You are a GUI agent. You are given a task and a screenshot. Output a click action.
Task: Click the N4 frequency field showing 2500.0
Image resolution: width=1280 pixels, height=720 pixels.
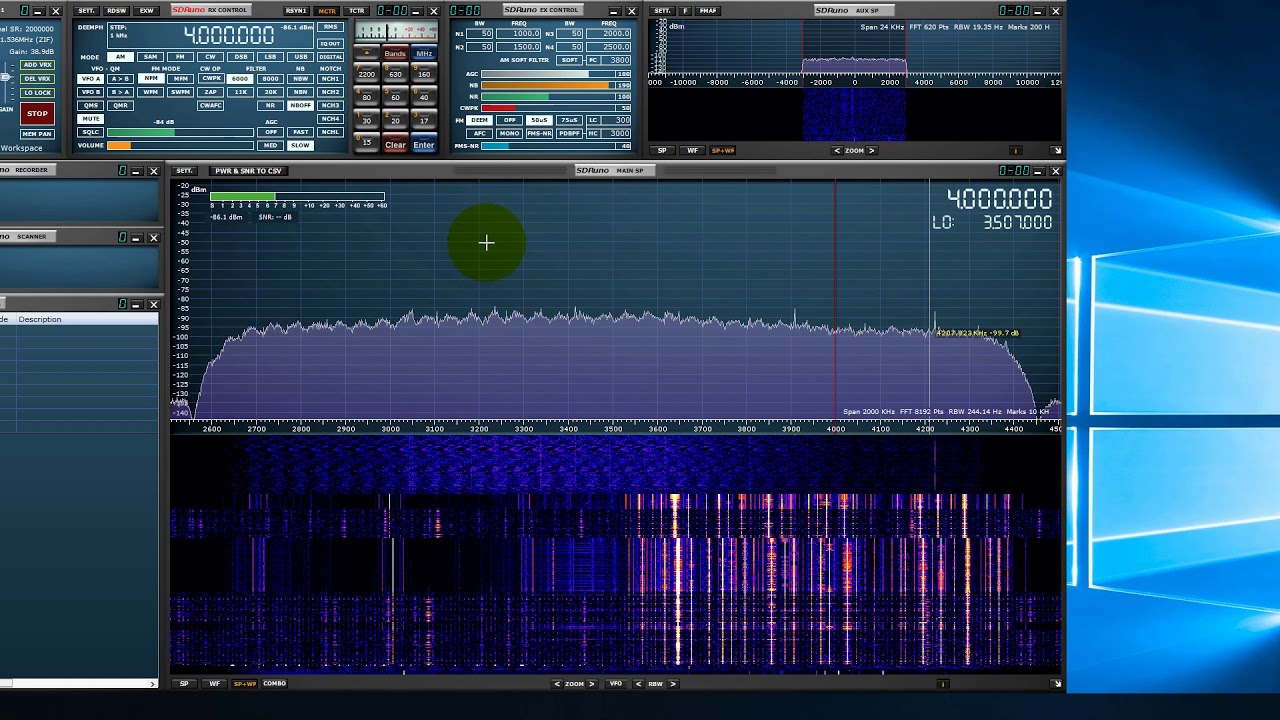(x=610, y=47)
